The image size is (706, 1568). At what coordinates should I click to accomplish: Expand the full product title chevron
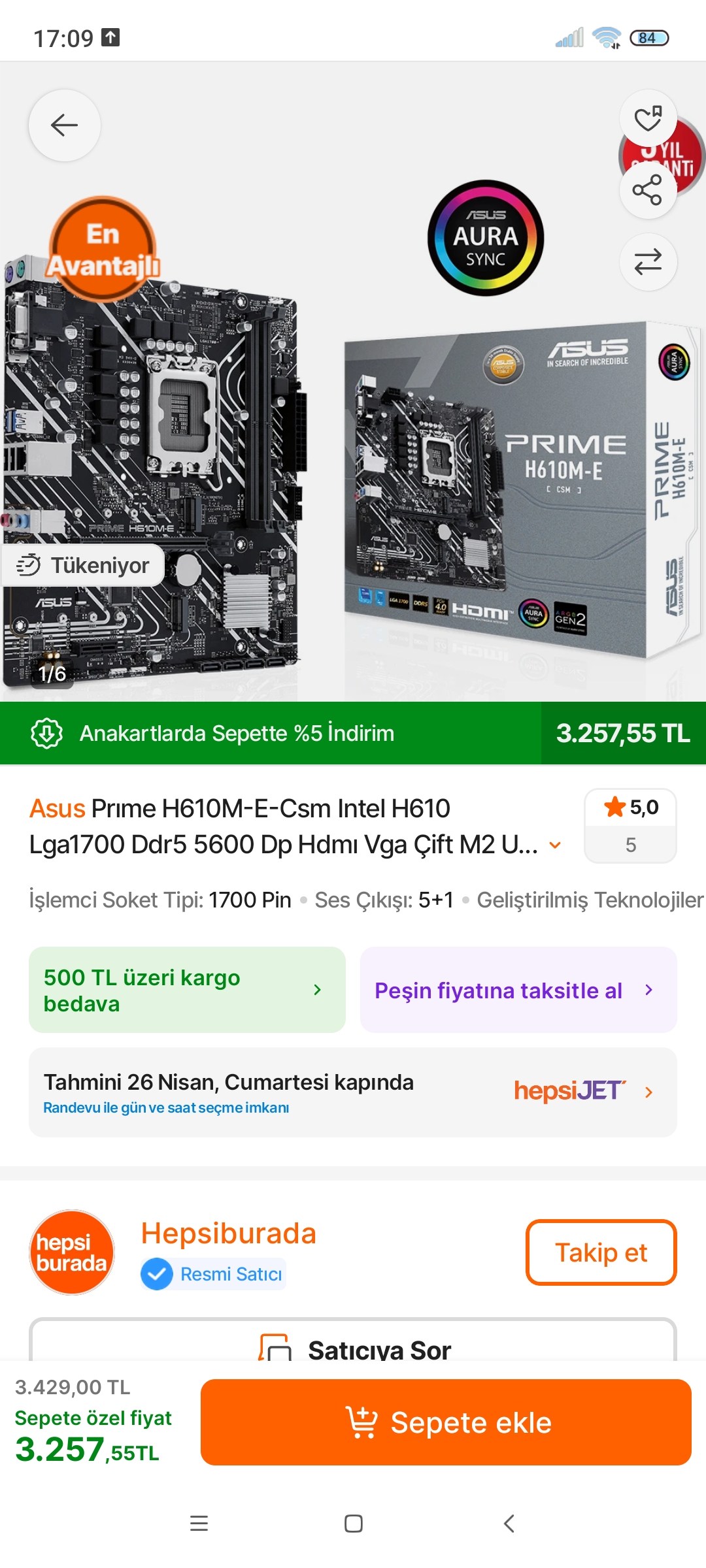(x=555, y=845)
